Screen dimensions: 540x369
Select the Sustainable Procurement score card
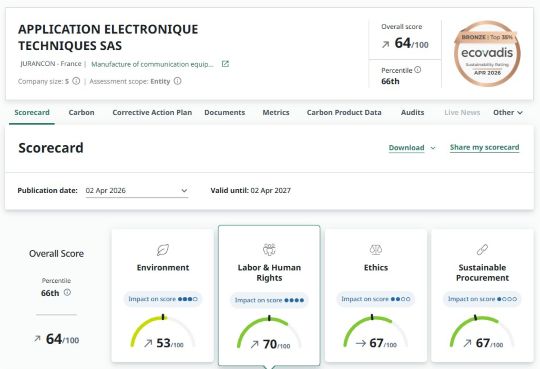coord(482,296)
